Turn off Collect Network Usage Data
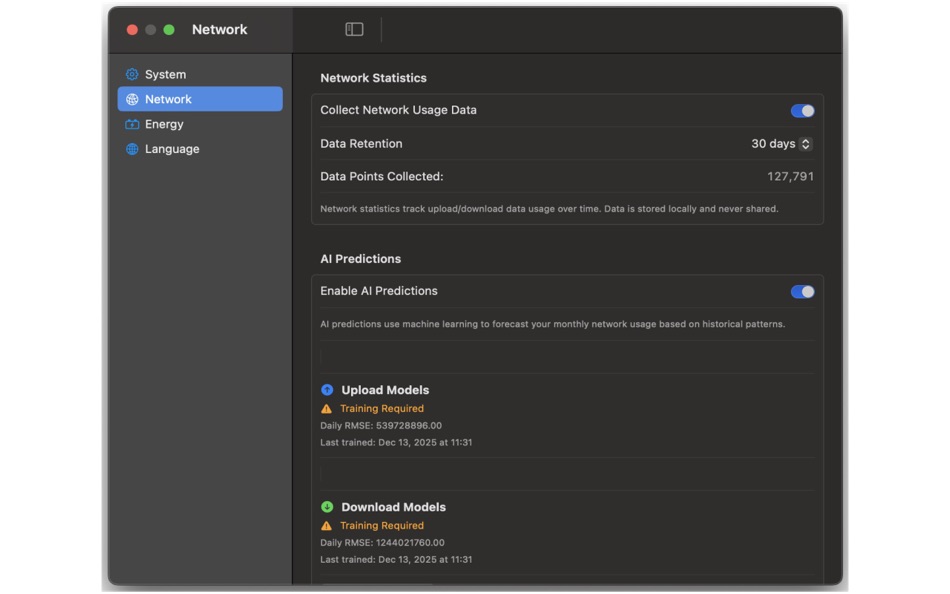950x594 pixels. click(x=801, y=111)
